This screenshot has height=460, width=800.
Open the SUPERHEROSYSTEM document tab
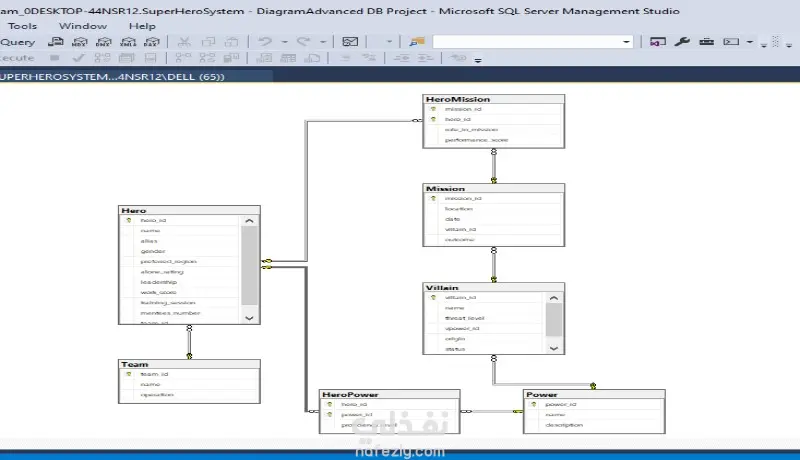(110, 76)
